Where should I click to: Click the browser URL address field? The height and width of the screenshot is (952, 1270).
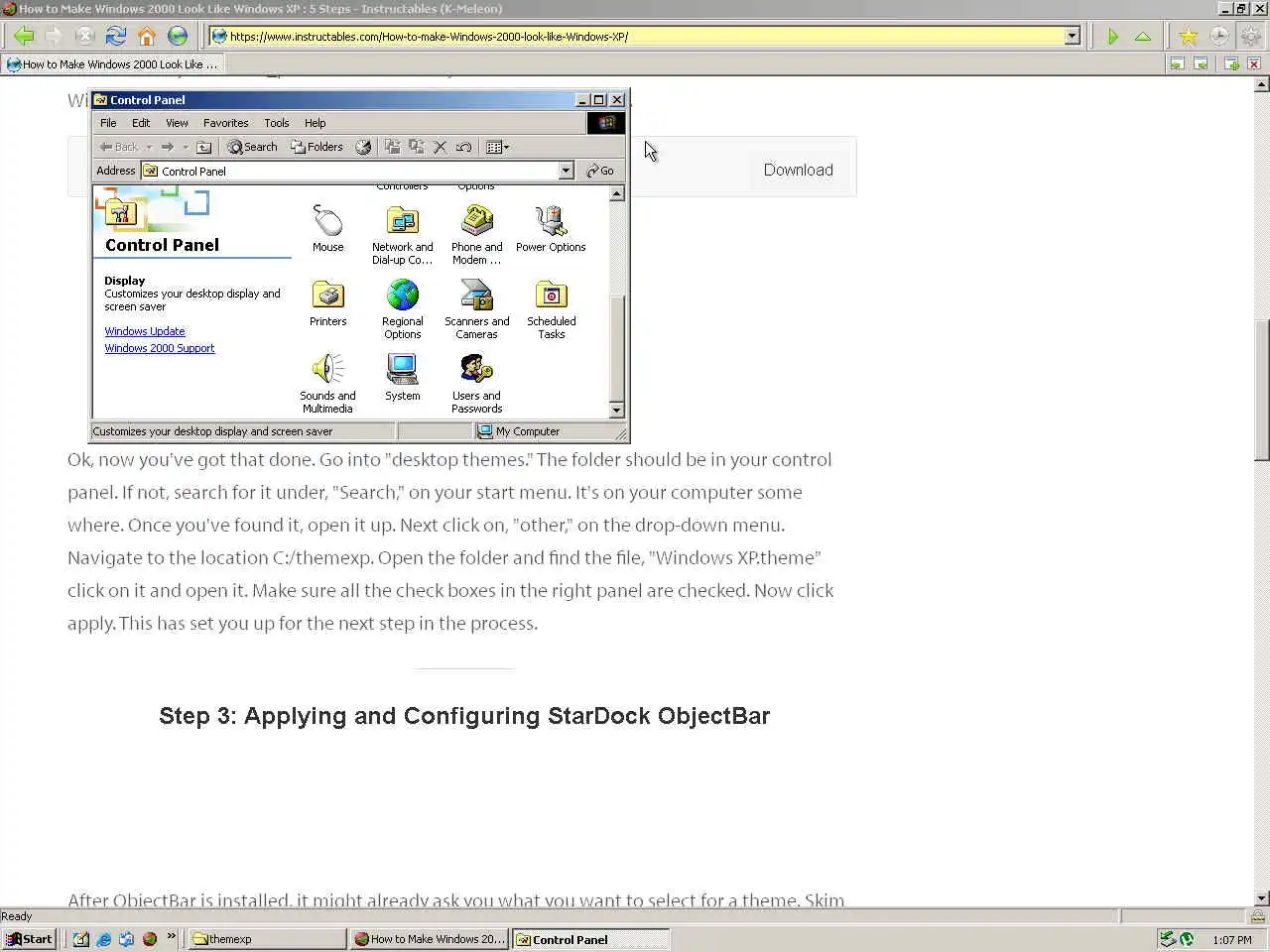[x=645, y=36]
